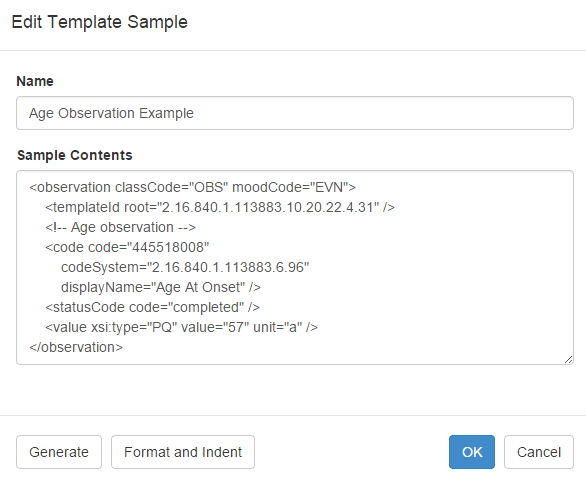The width and height of the screenshot is (586, 481).
Task: Click the codeSystem attribute line
Action: (x=185, y=267)
